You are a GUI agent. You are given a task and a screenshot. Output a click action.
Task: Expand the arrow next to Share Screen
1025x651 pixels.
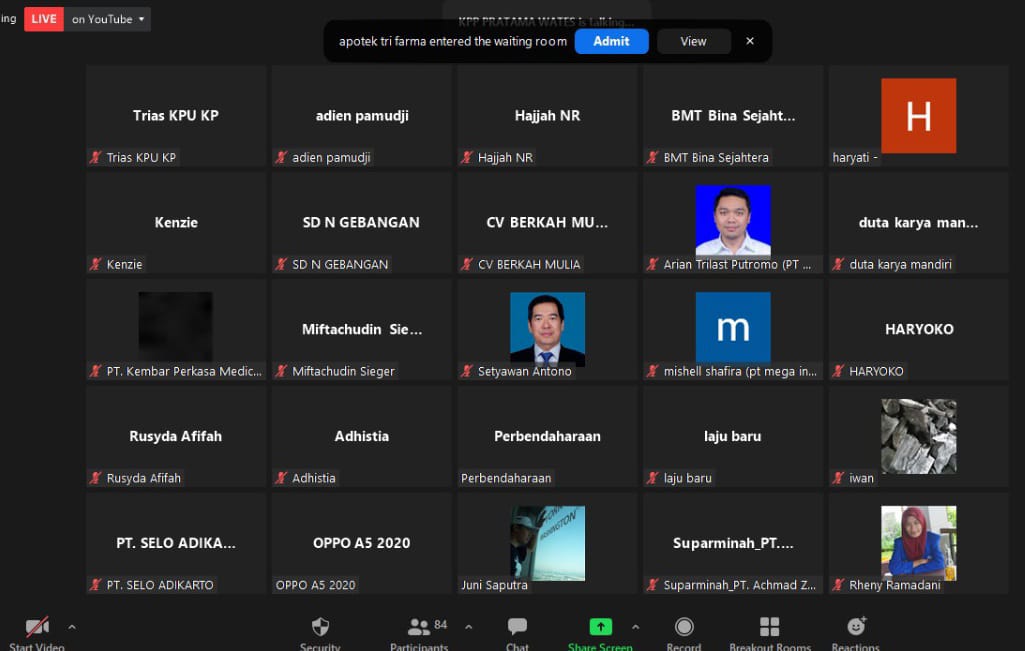[x=634, y=627]
